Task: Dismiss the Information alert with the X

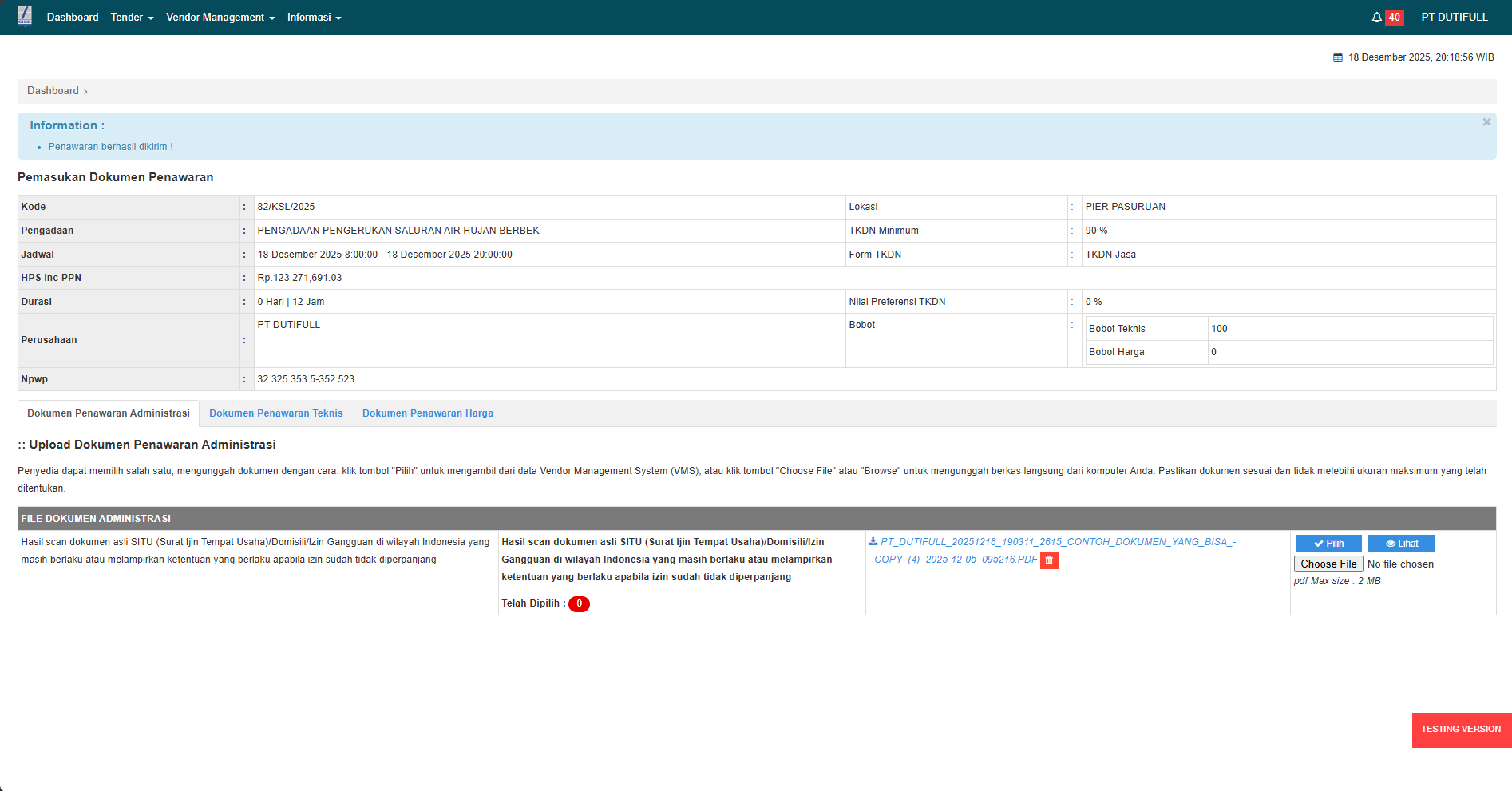Action: [1486, 122]
